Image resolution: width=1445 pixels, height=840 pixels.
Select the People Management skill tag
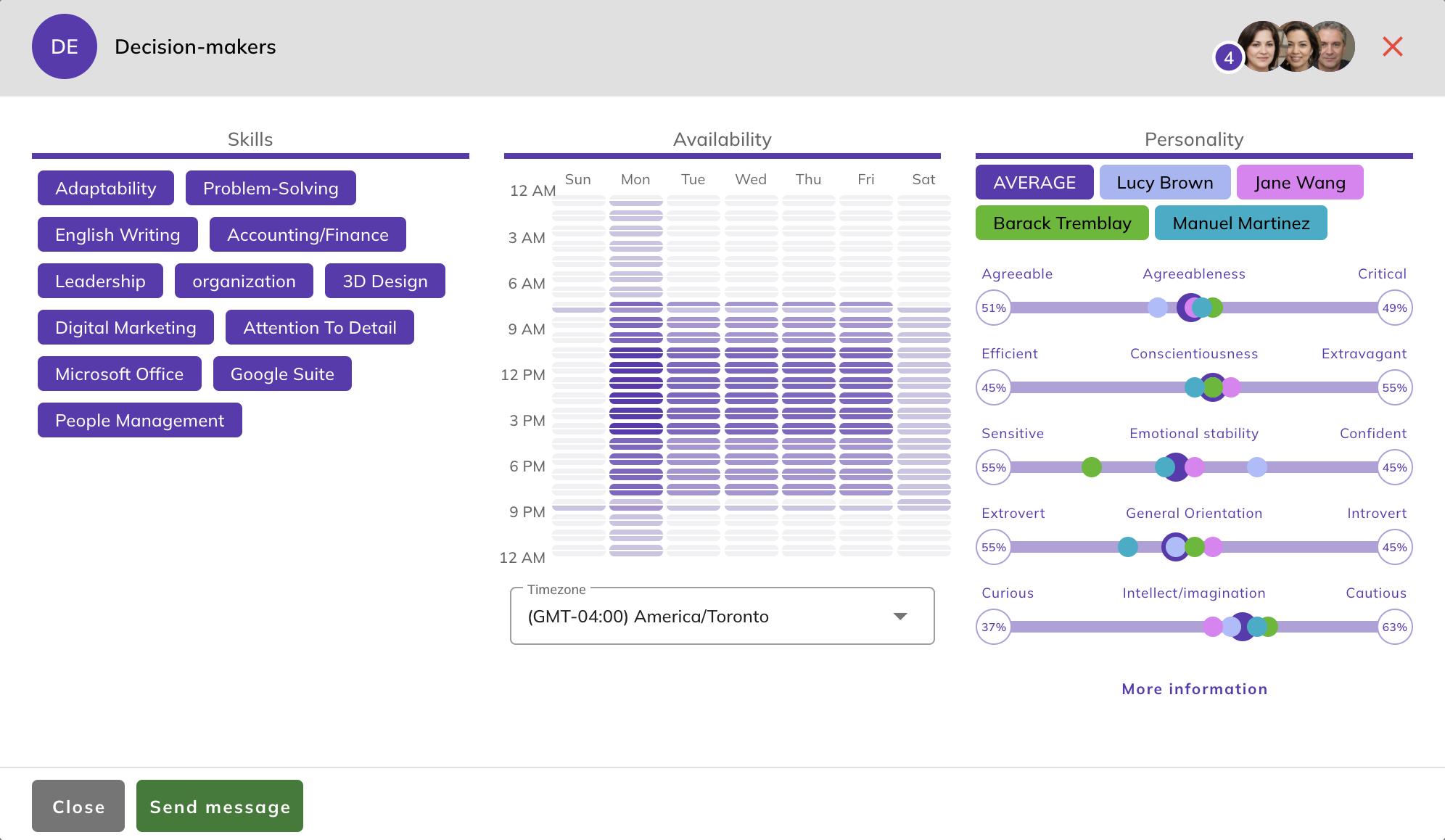pos(139,421)
